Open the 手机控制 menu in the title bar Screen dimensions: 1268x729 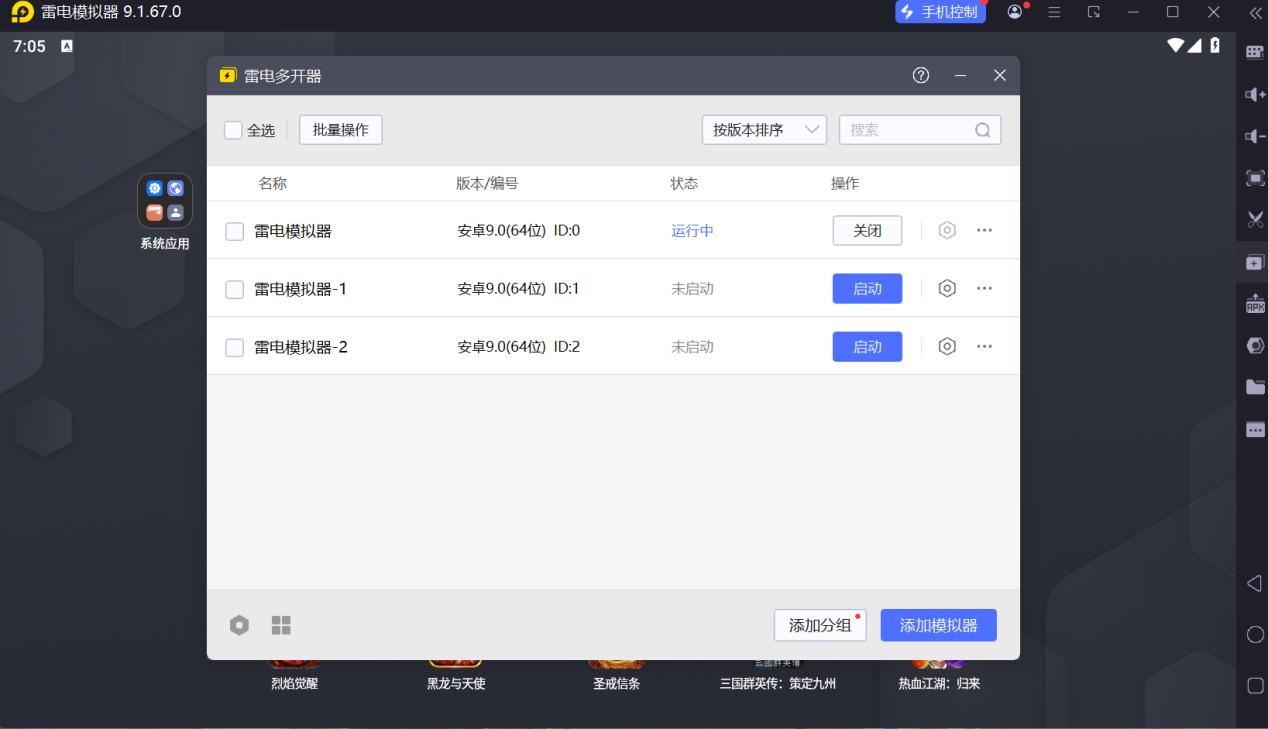click(940, 14)
